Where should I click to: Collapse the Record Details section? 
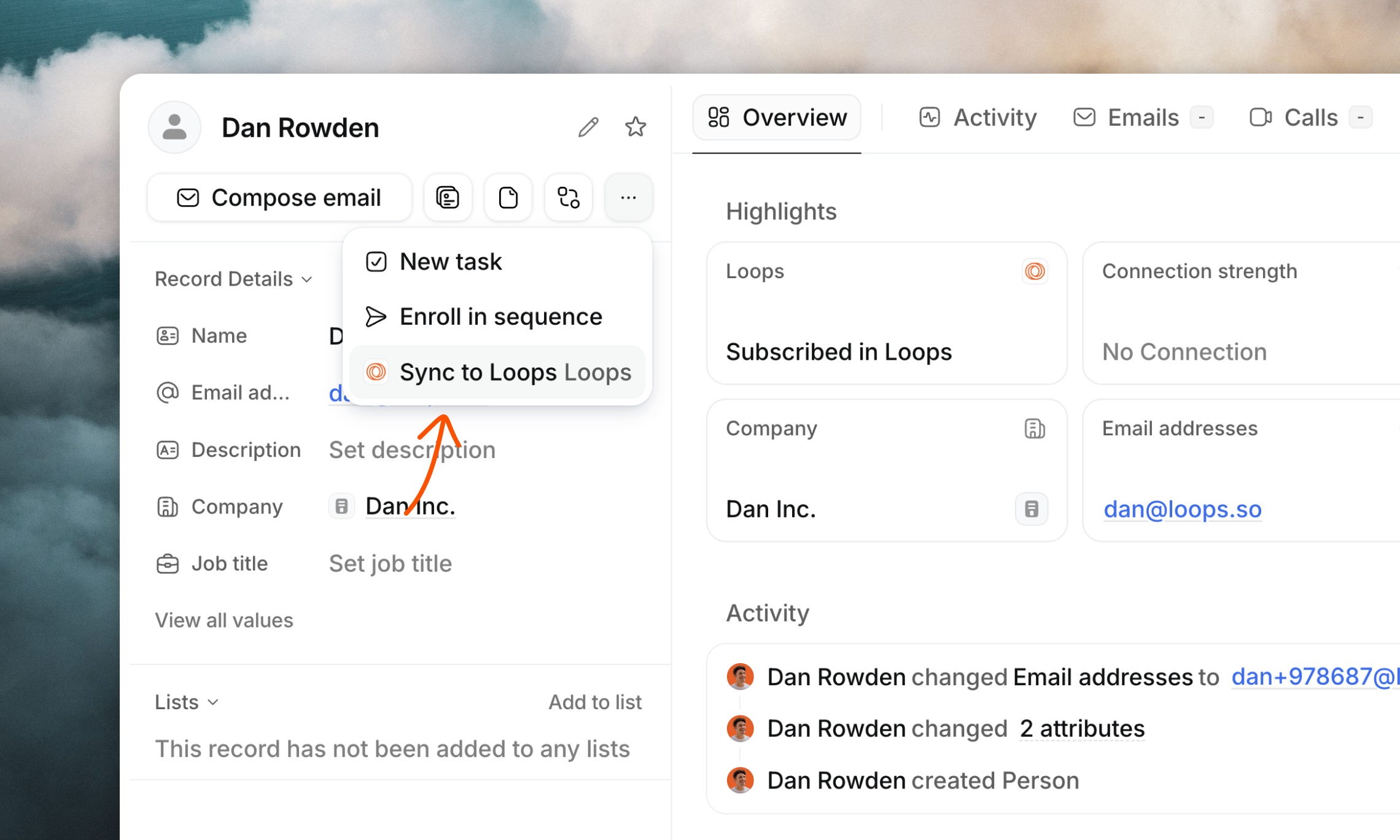(x=234, y=279)
